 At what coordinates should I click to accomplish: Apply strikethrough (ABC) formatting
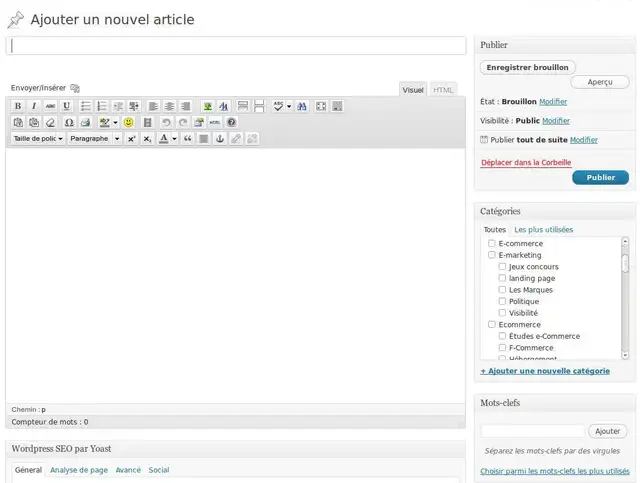pyautogui.click(x=50, y=107)
